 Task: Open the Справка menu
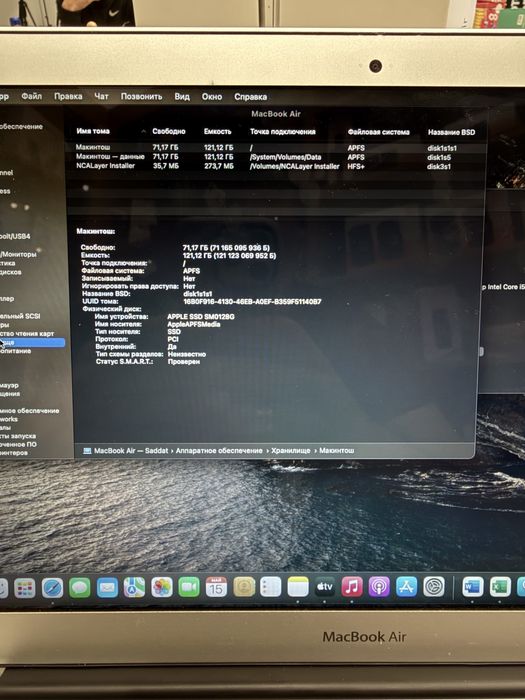[x=250, y=96]
